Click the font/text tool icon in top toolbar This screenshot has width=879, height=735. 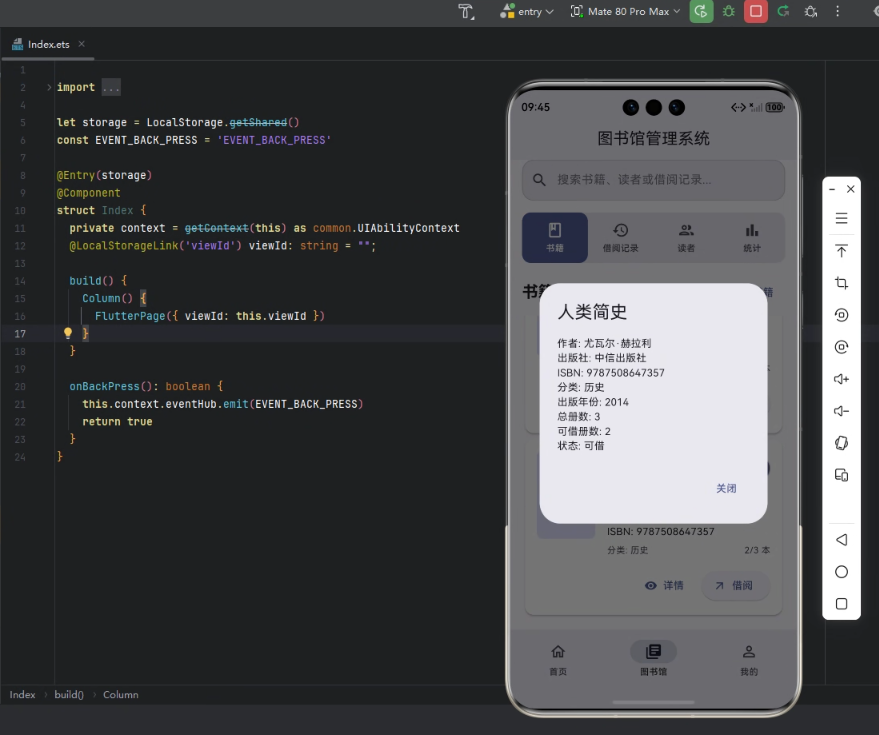point(466,12)
